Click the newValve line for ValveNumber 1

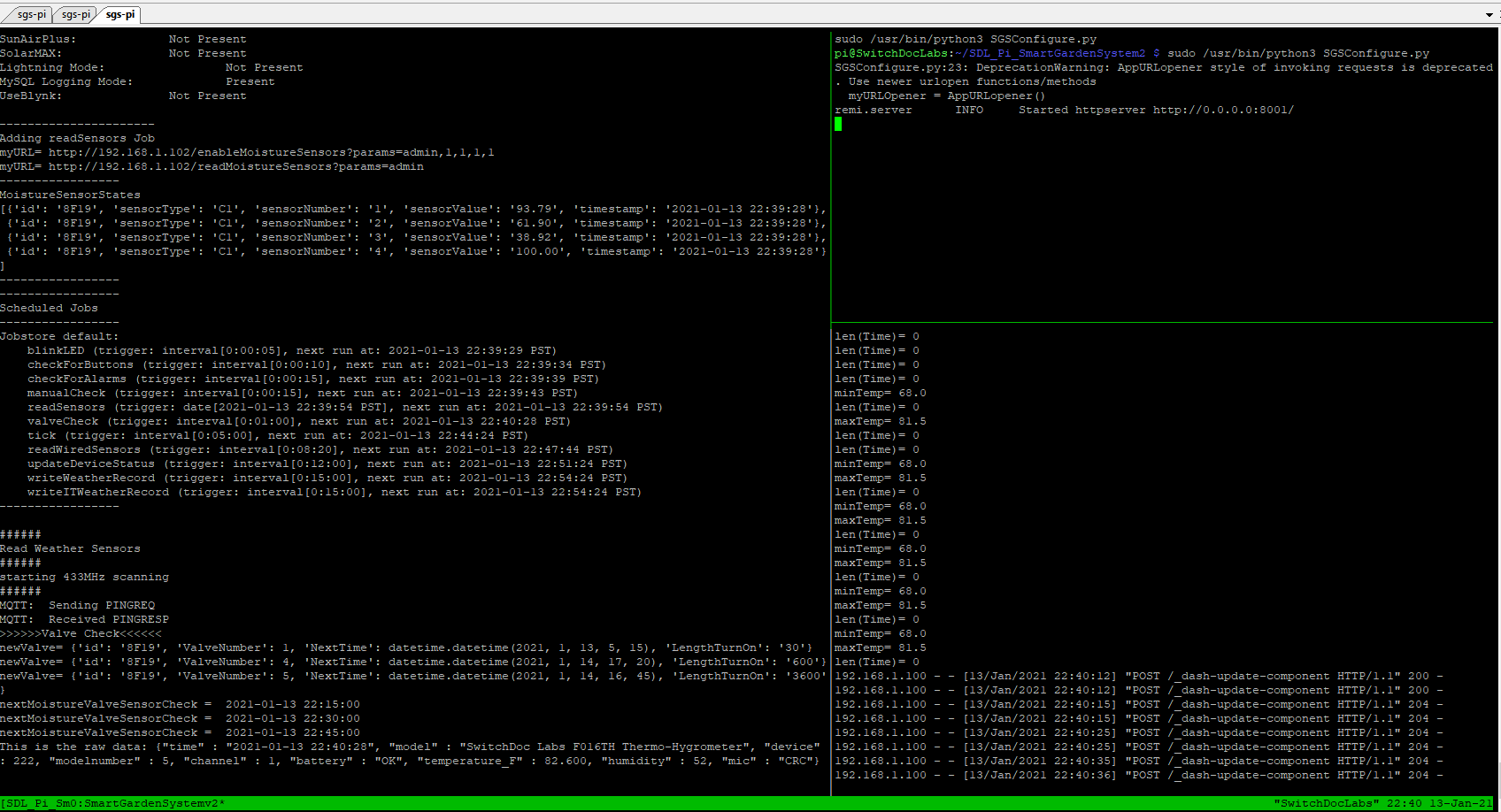[x=406, y=647]
